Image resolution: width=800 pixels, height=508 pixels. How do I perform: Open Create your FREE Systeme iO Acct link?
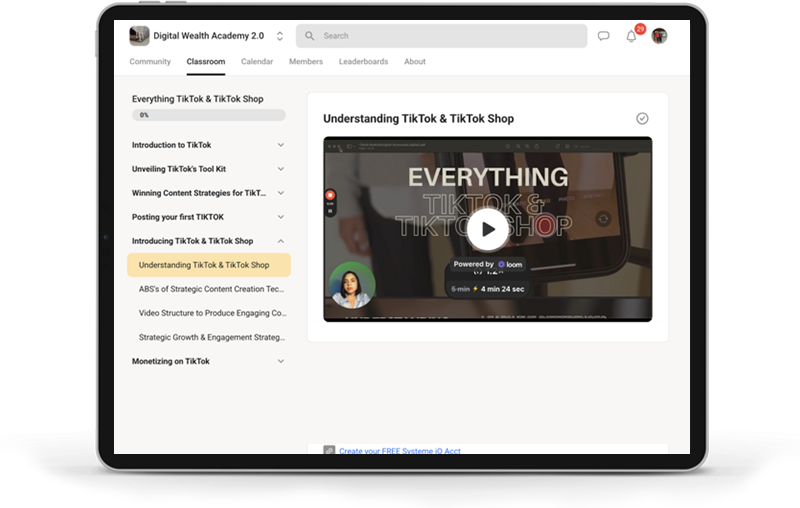point(400,451)
